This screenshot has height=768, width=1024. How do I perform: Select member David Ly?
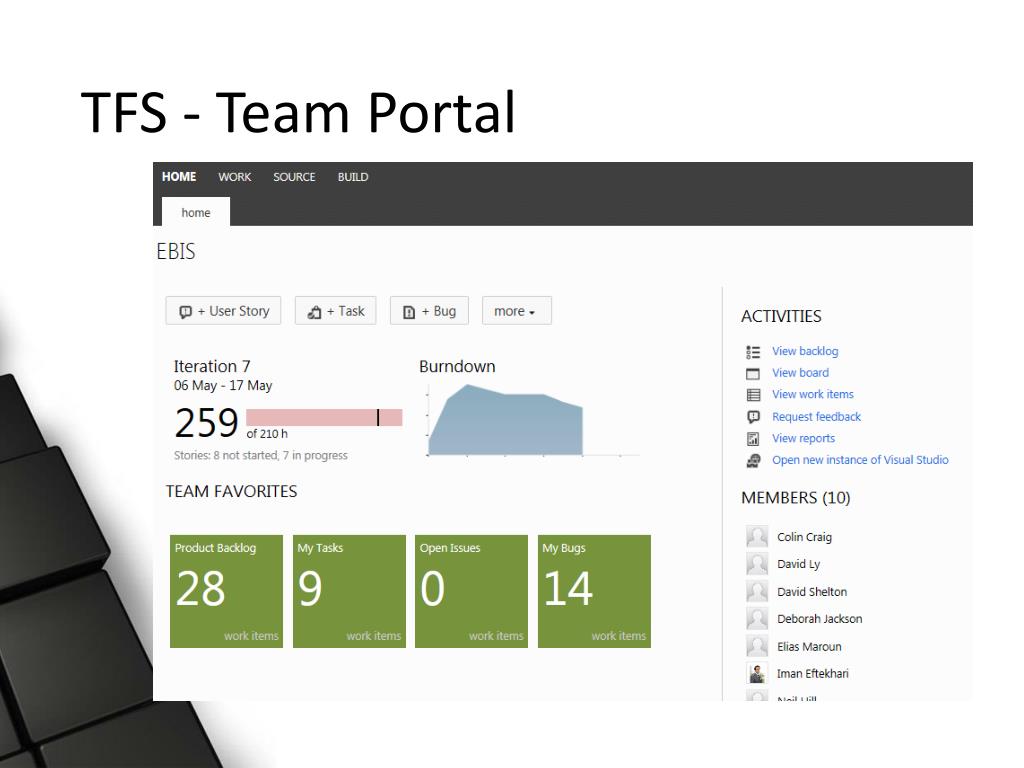798,564
